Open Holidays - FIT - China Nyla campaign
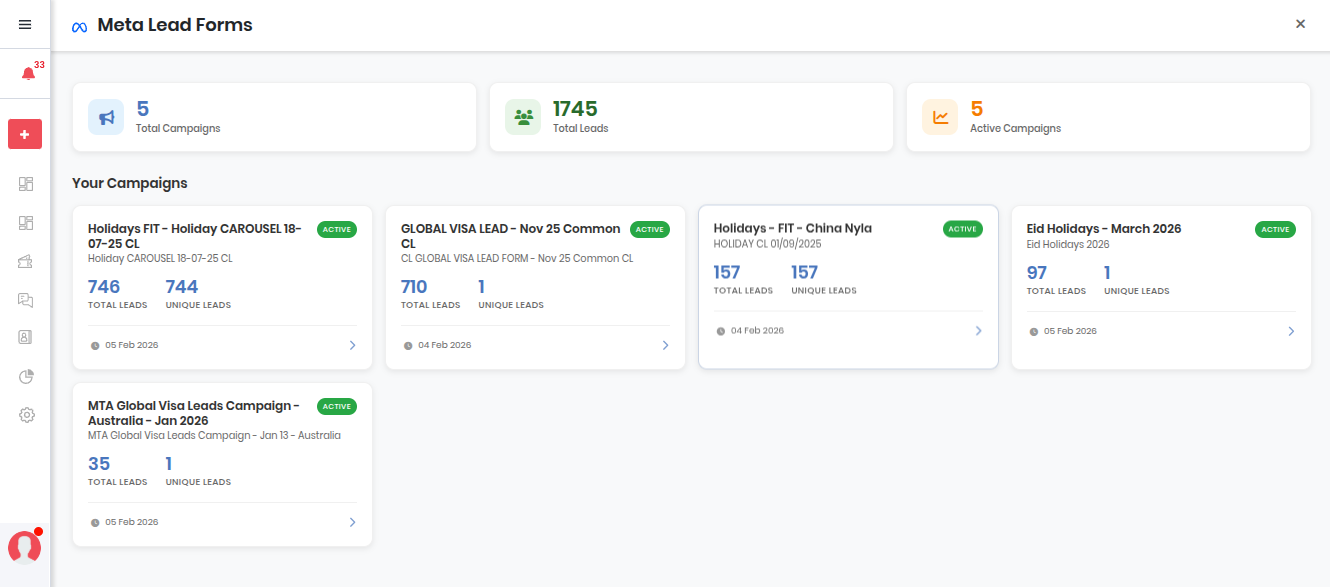This screenshot has width=1330, height=587. coord(792,228)
